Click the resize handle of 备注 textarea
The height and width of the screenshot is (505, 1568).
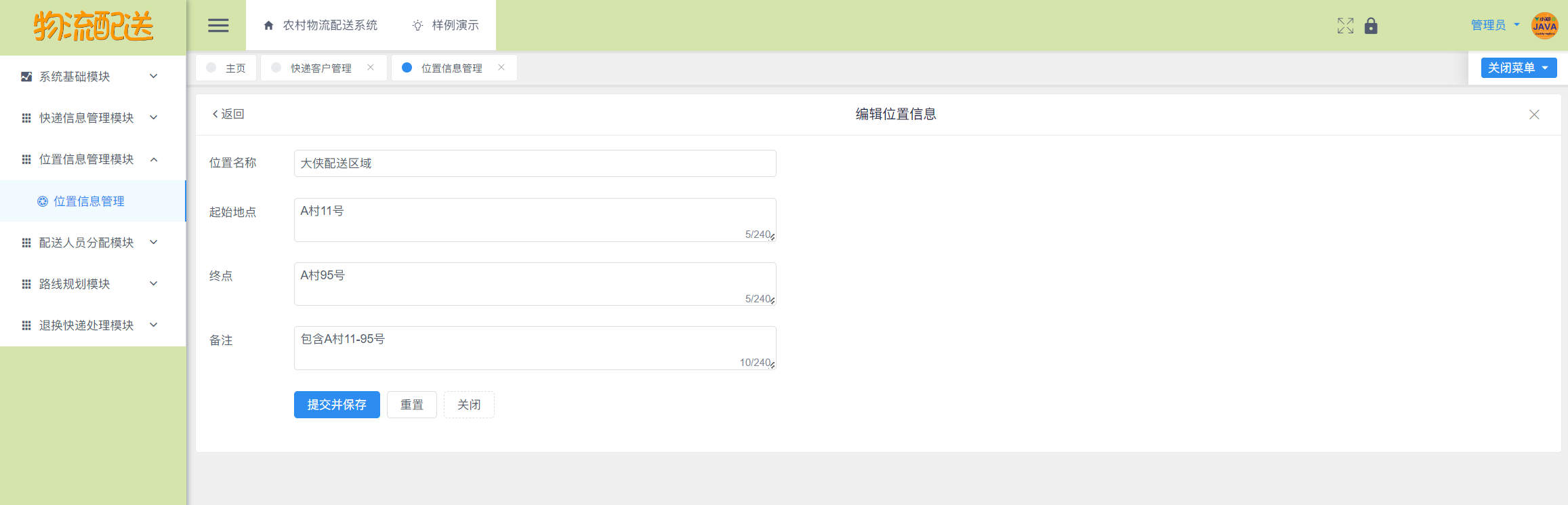click(772, 365)
